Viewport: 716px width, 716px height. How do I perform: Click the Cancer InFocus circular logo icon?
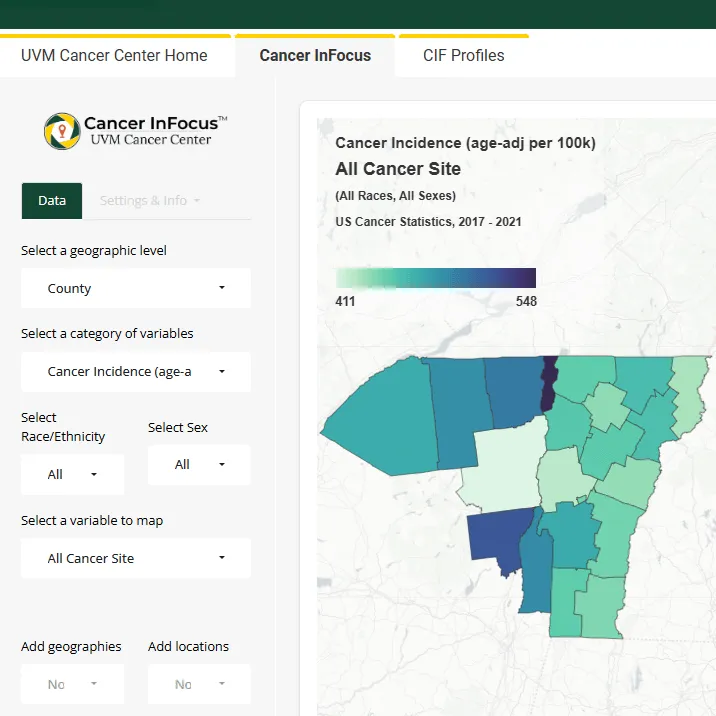click(62, 131)
